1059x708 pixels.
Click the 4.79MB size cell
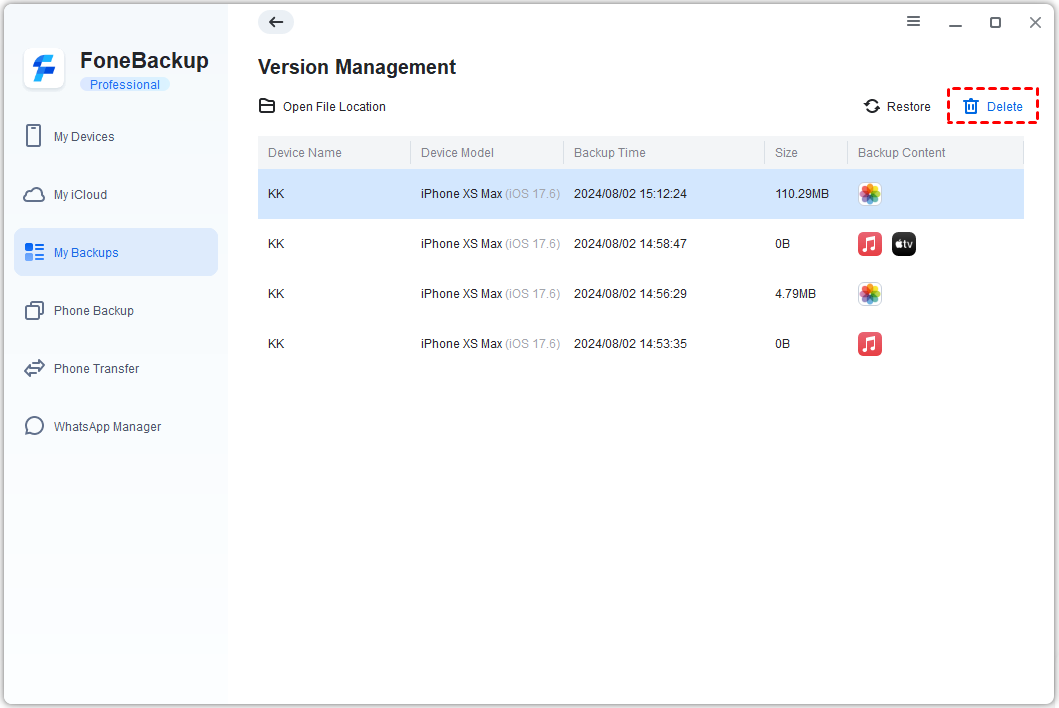795,294
